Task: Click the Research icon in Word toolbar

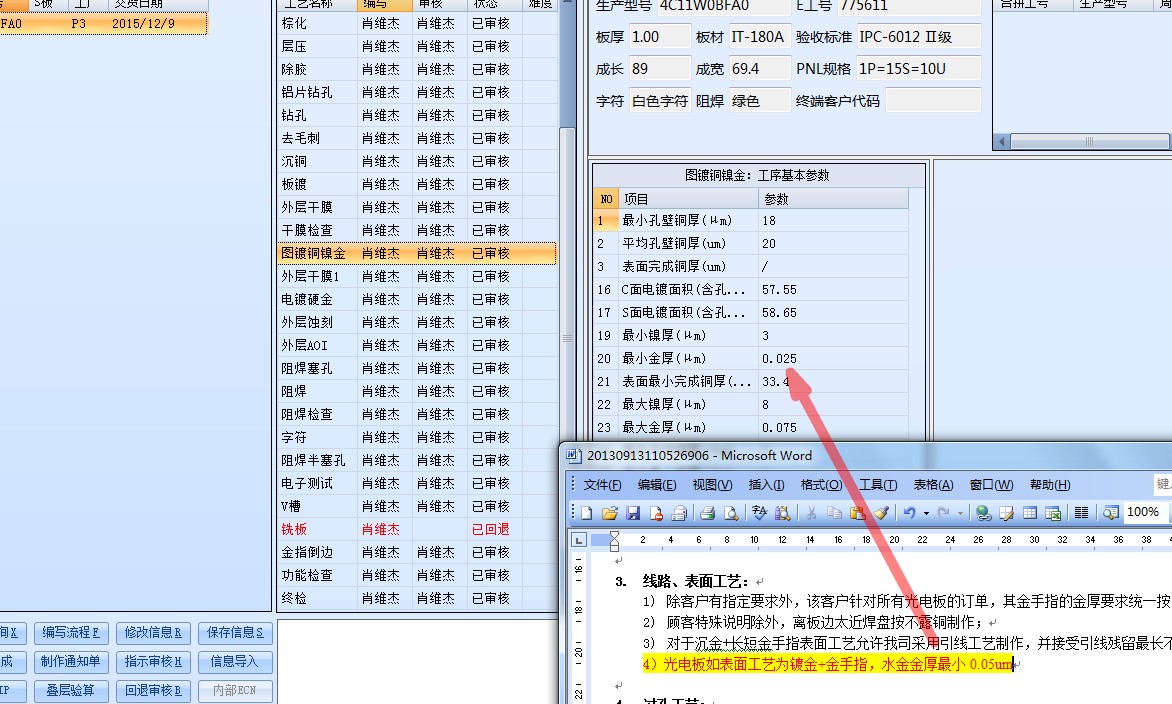Action: click(783, 513)
